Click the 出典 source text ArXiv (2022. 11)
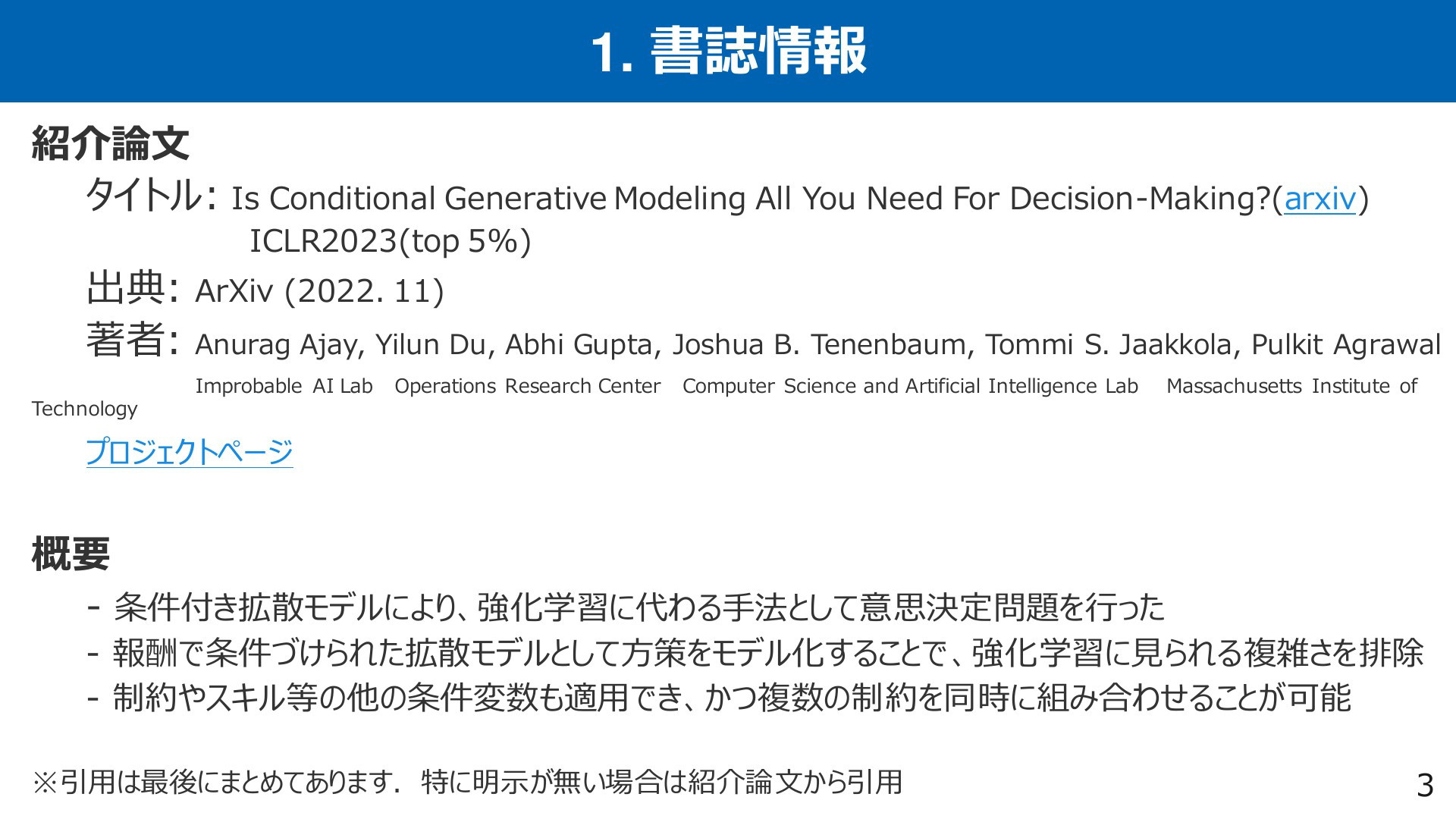 tap(319, 291)
